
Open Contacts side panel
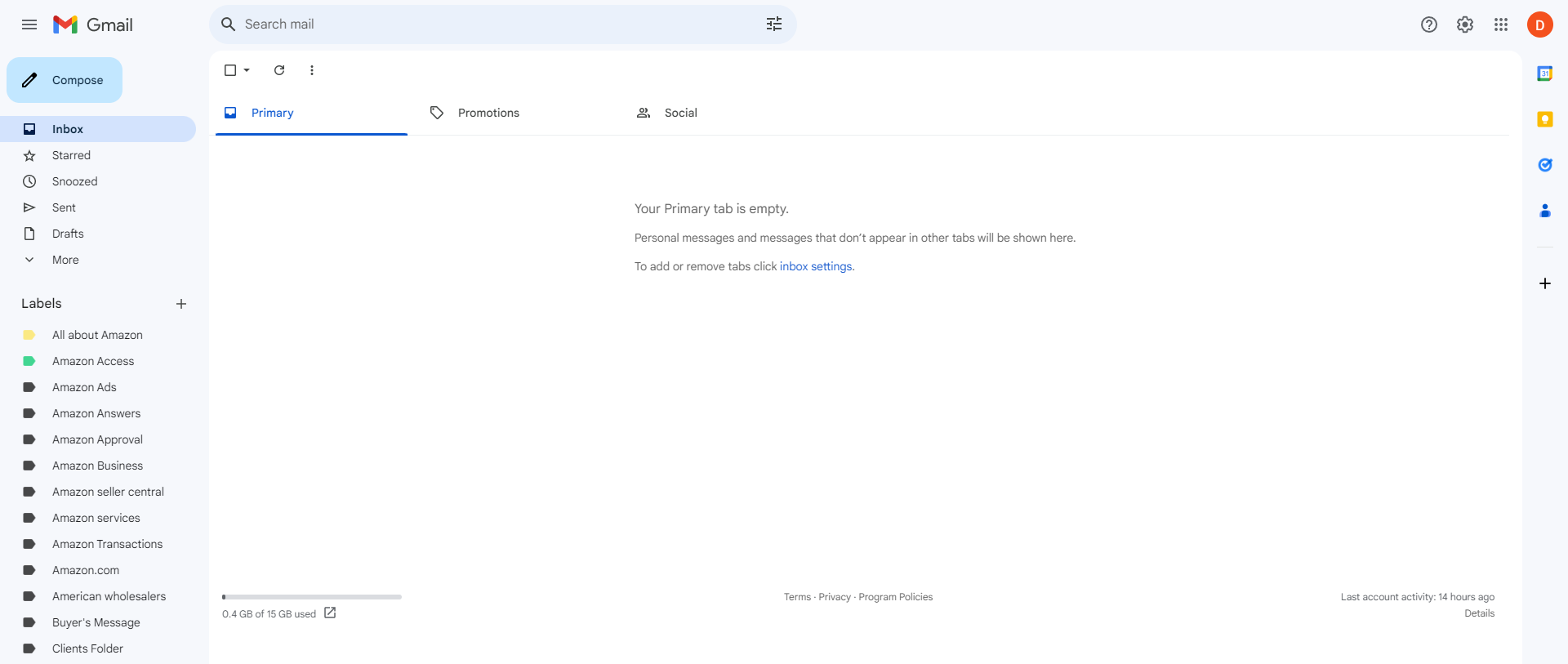(1545, 211)
